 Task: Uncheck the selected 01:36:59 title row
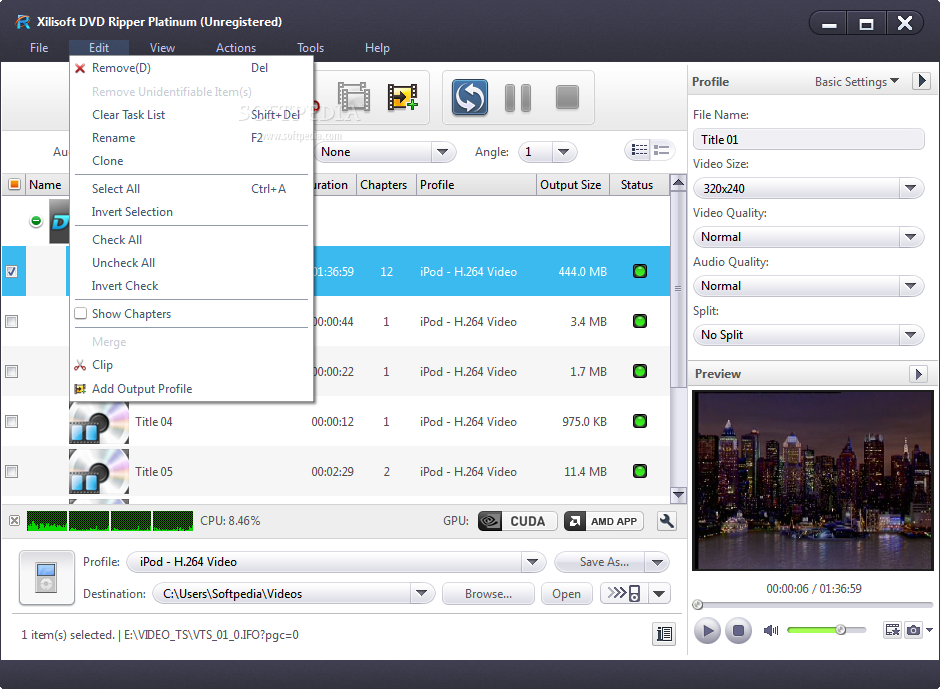(x=11, y=272)
